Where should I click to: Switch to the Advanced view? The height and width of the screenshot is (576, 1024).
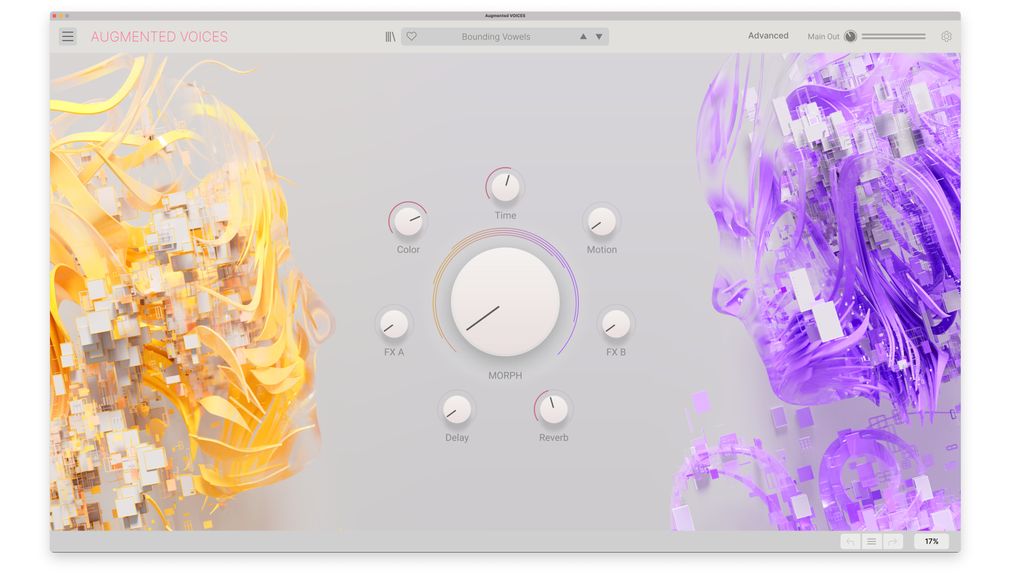[768, 35]
